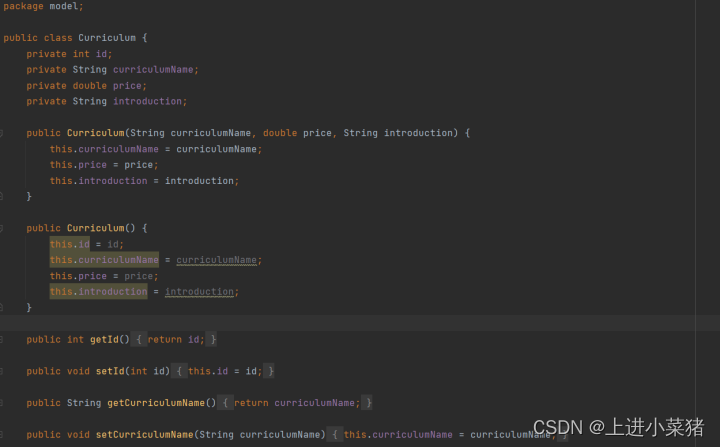The image size is (721, 447).
Task: Click 'void' keyword on the setId line
Action: tap(78, 371)
